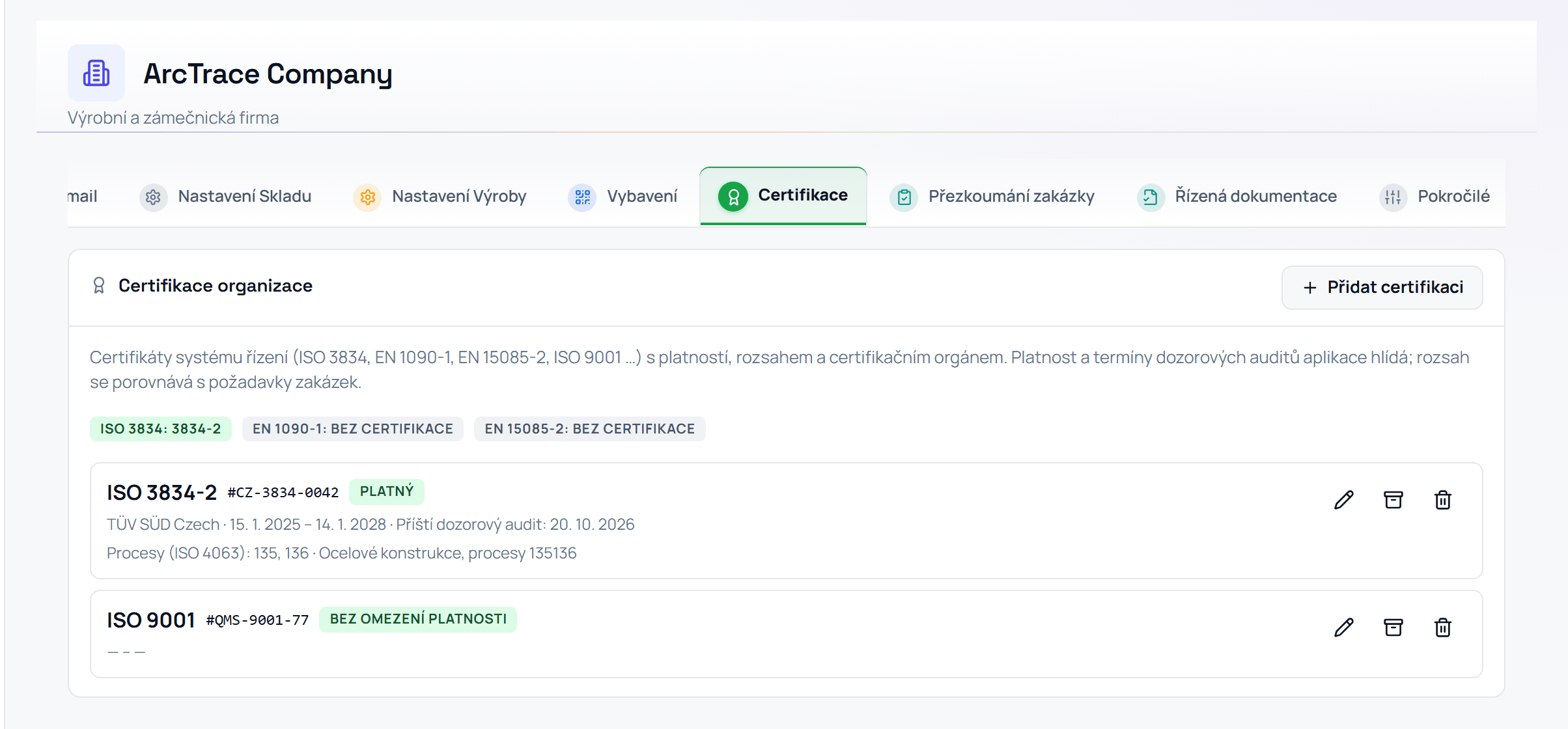The width and height of the screenshot is (1568, 729).
Task: Archive the ISO 9001 certificate
Action: [x=1393, y=627]
